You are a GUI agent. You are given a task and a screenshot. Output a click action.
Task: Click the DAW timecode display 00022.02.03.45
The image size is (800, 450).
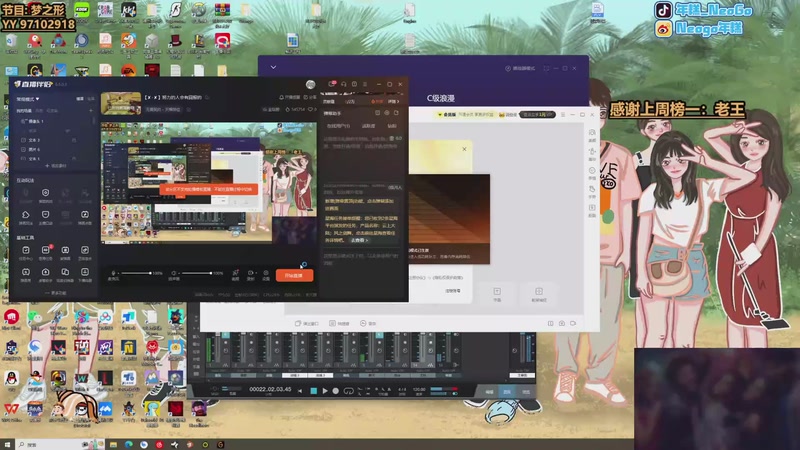pos(270,389)
